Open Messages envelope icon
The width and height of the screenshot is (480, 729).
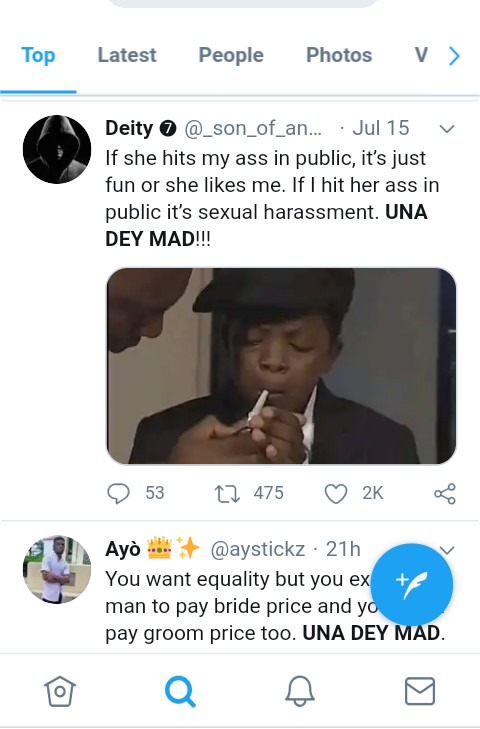tap(420, 691)
